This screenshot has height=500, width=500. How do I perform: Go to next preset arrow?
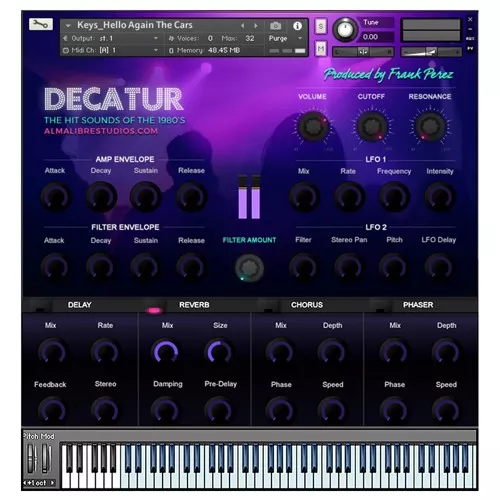click(x=256, y=26)
